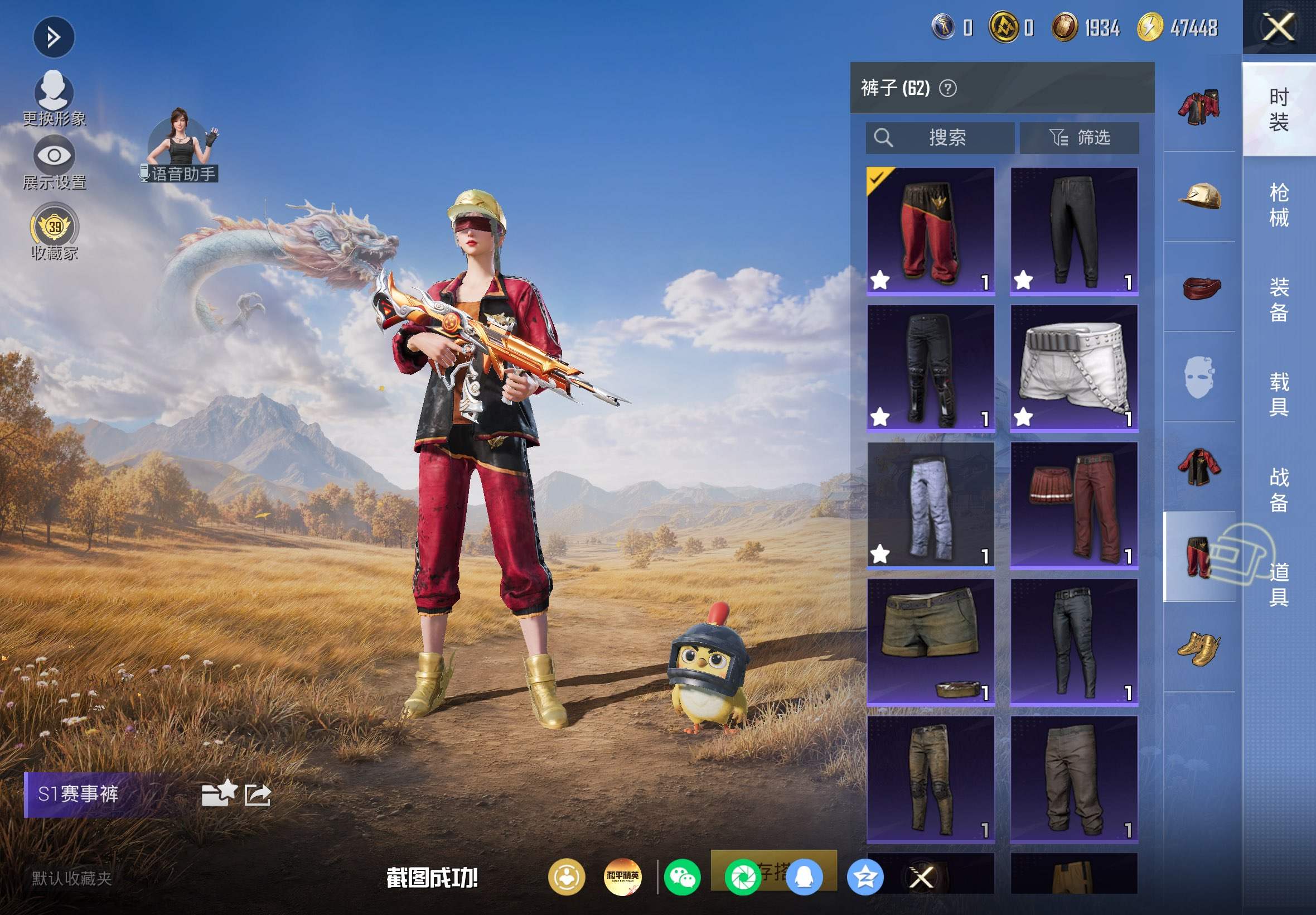Image resolution: width=1316 pixels, height=915 pixels.
Task: Open the gold cap headwear category
Action: tap(1199, 196)
